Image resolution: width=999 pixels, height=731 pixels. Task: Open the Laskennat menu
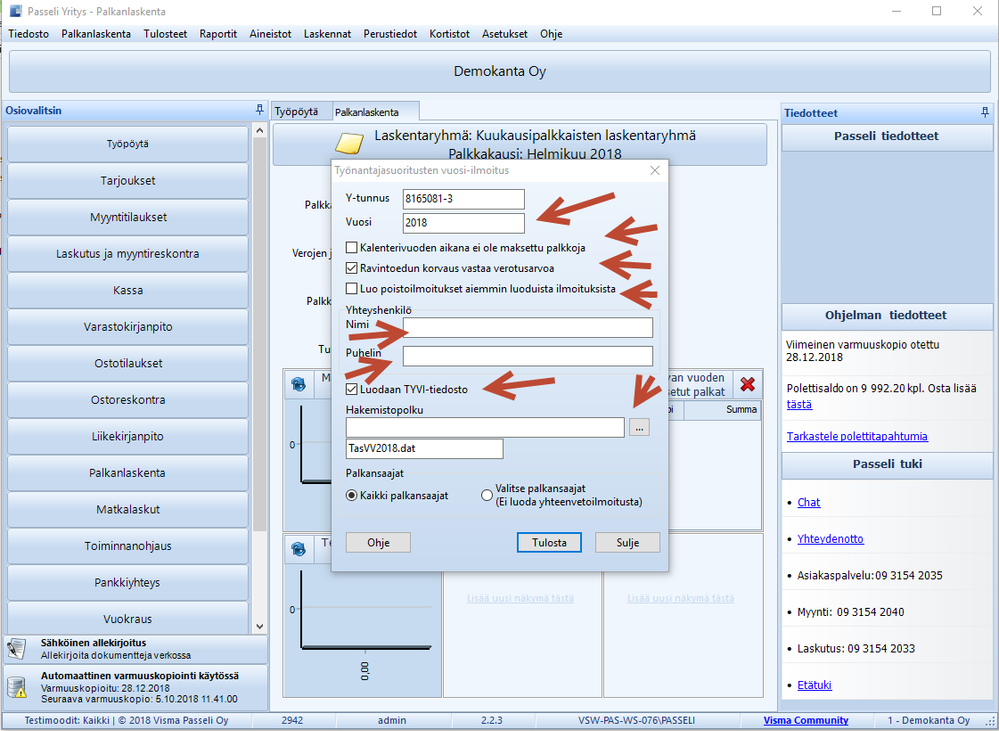coord(327,34)
